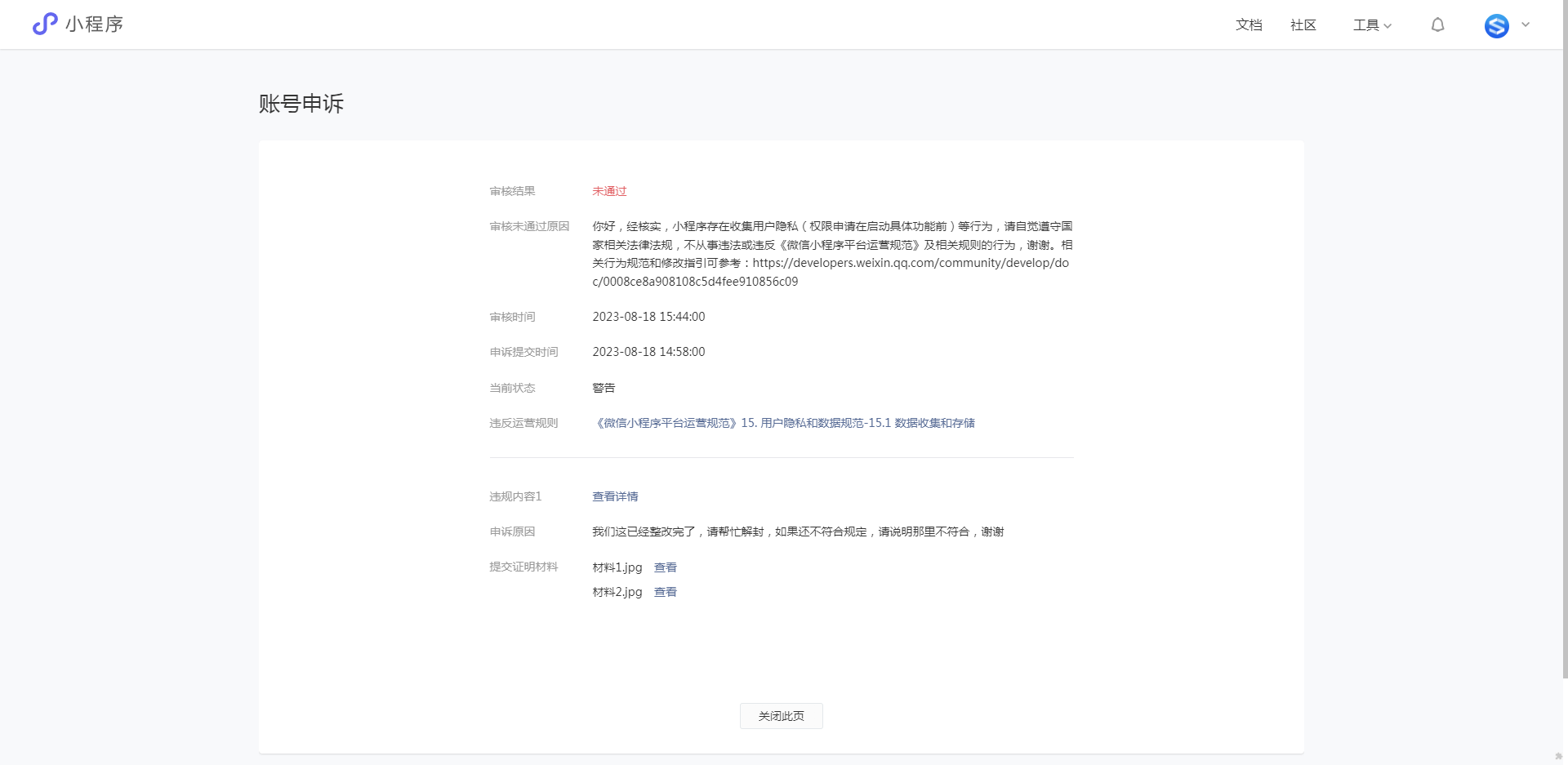Click the 审核未通过原因 label
The height and width of the screenshot is (765, 1568).
coord(529,226)
